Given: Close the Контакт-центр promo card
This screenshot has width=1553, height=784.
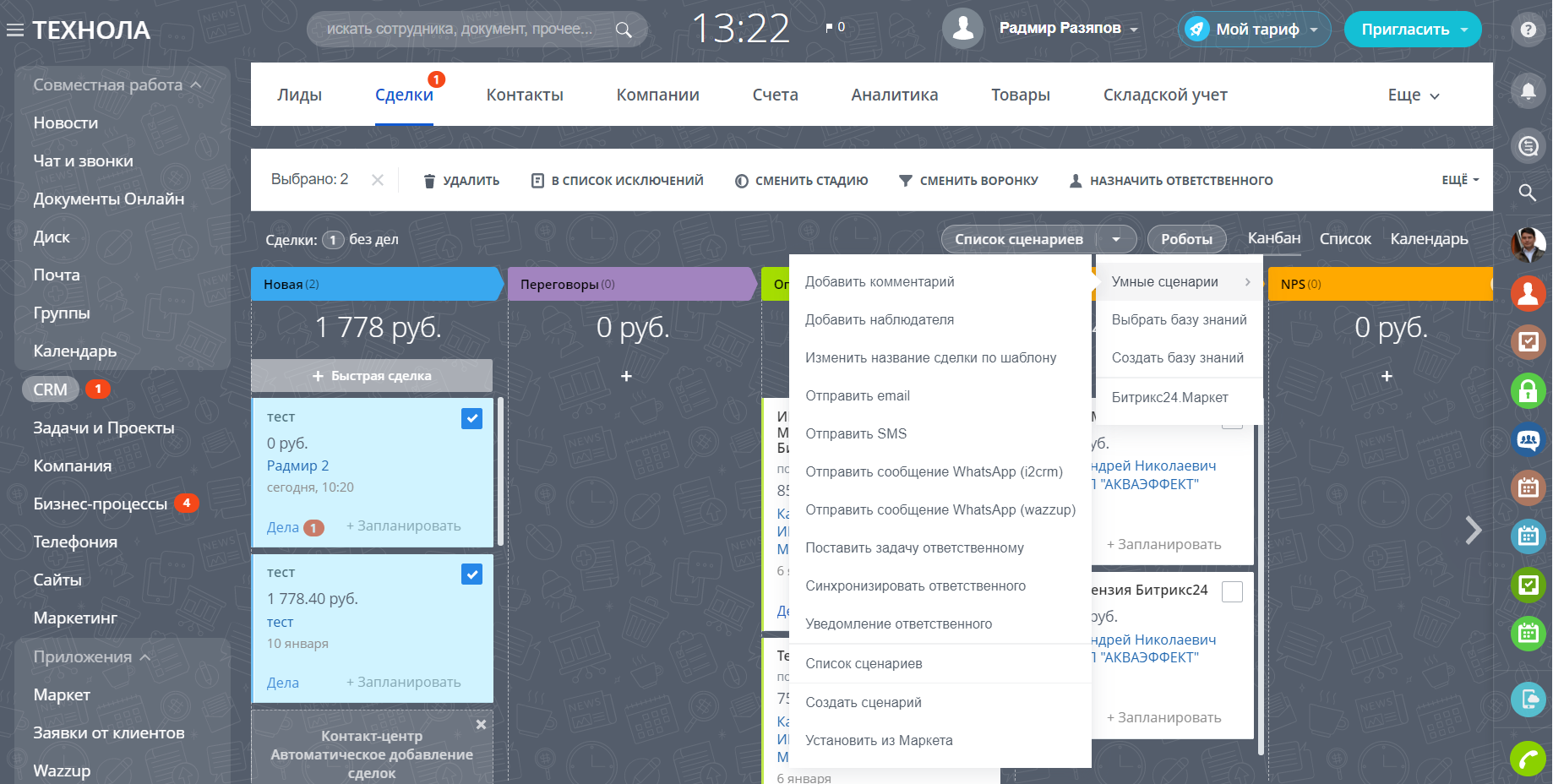Looking at the screenshot, I should click(481, 724).
